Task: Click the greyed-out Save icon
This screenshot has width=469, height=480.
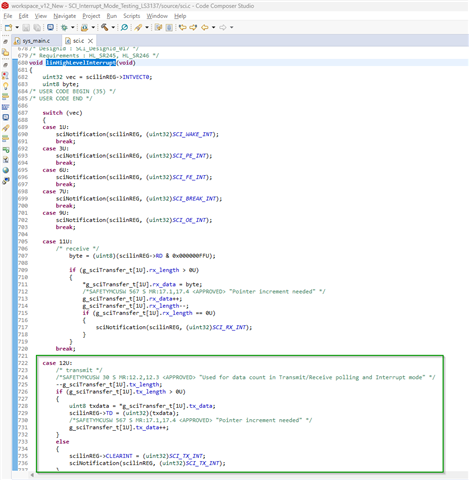Action: point(26,27)
